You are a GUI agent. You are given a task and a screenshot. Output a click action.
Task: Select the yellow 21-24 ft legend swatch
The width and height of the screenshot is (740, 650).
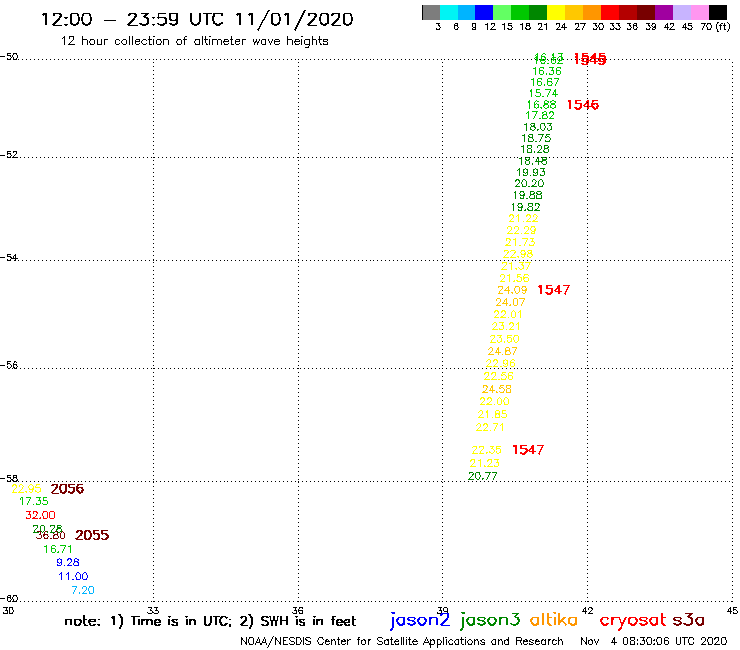coord(556,12)
